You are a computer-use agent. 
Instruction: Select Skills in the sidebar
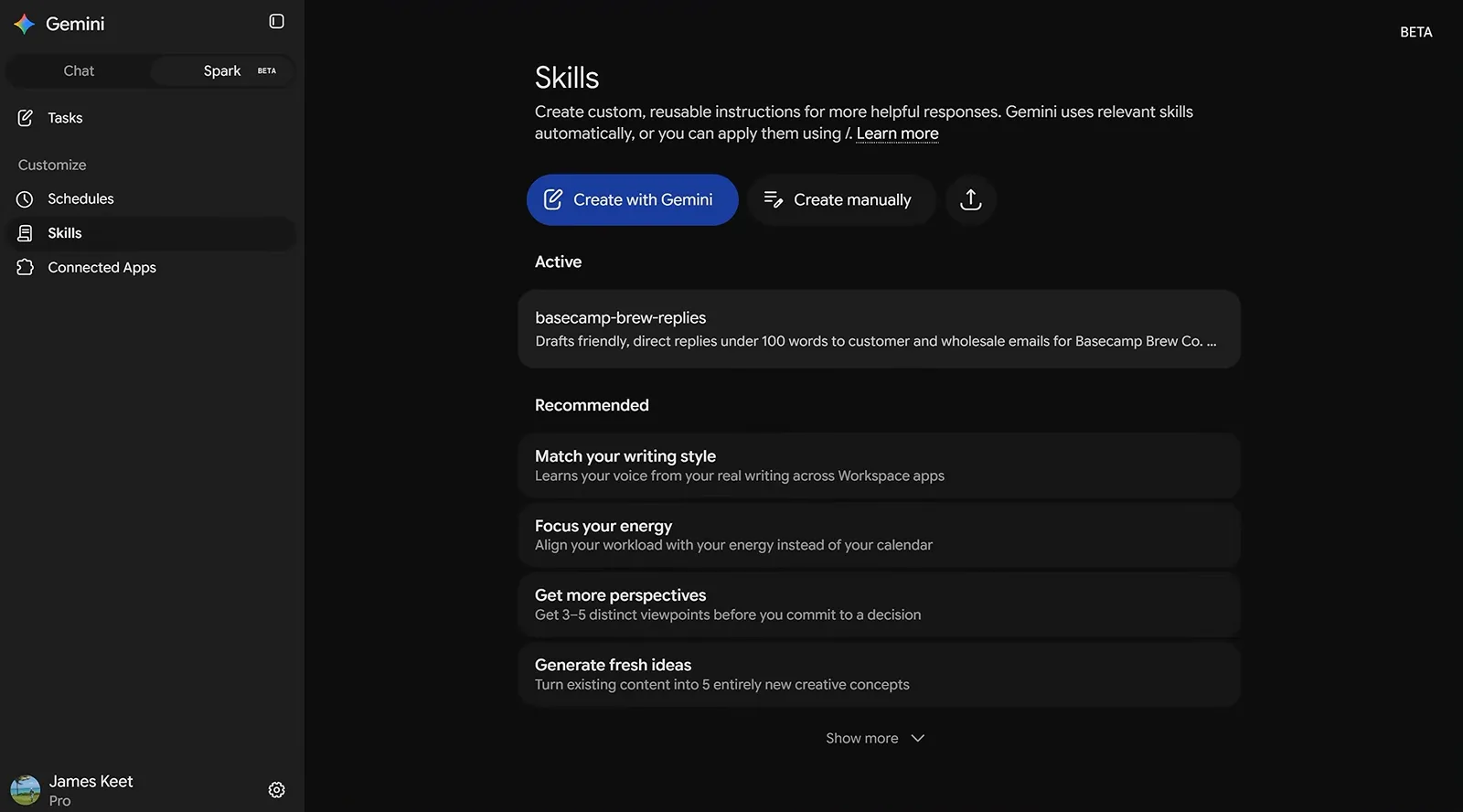click(x=150, y=233)
